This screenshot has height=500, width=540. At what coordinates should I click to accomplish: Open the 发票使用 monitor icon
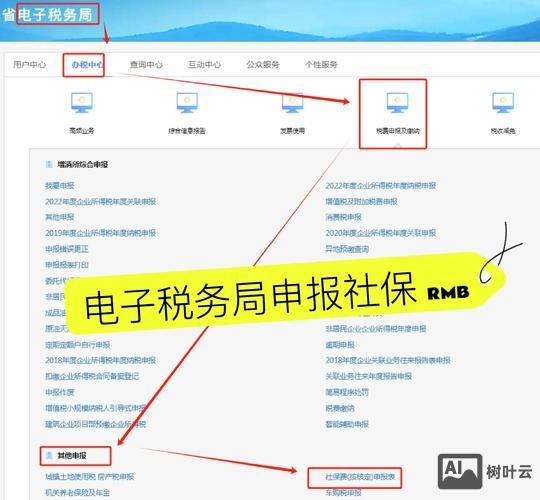(x=292, y=102)
